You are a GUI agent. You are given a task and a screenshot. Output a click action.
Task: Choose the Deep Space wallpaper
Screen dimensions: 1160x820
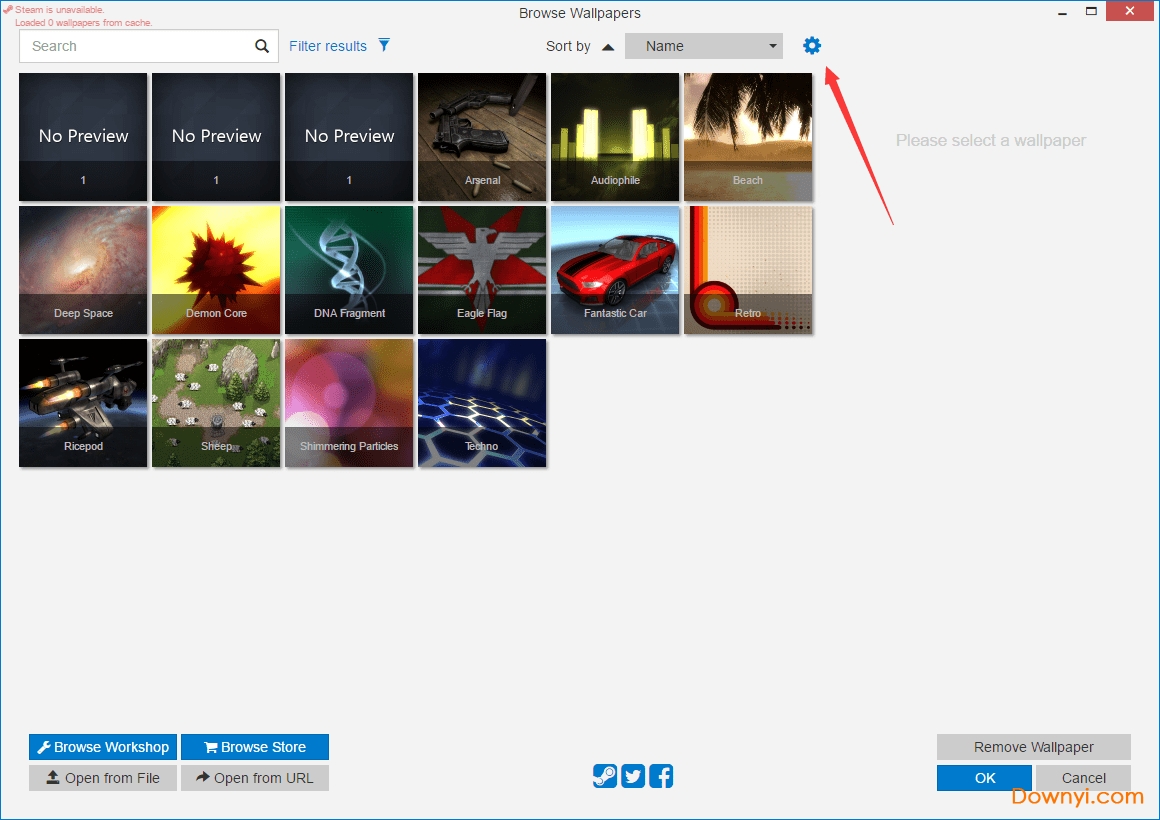click(x=83, y=270)
